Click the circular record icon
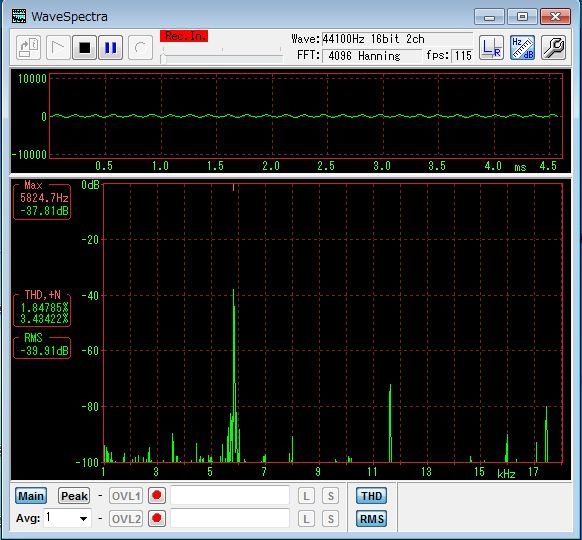The width and height of the screenshot is (582, 540). (x=140, y=48)
